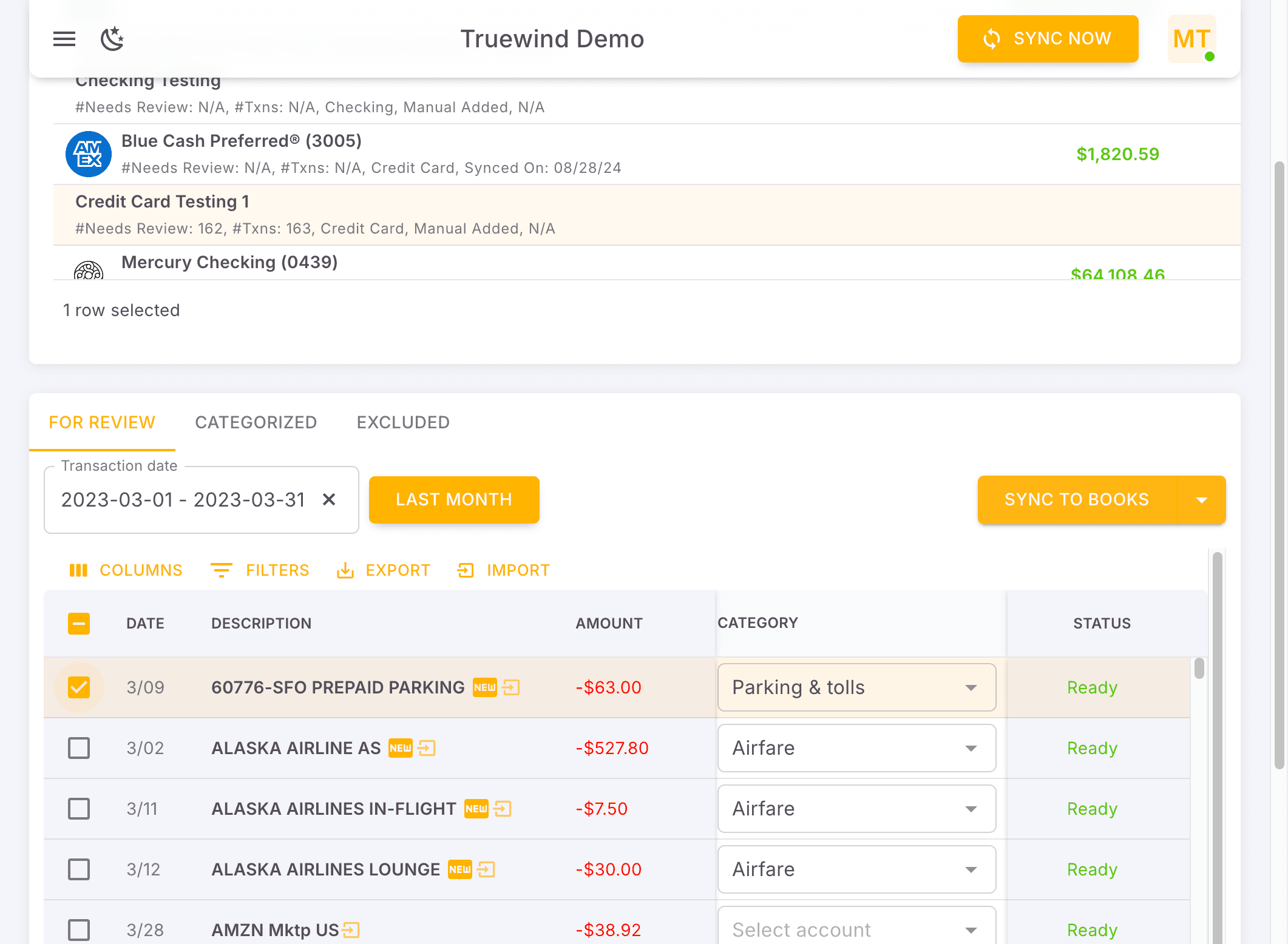The height and width of the screenshot is (944, 1288).
Task: Uncheck the 60776-SFO PREPAID PARKING row
Action: coord(78,687)
